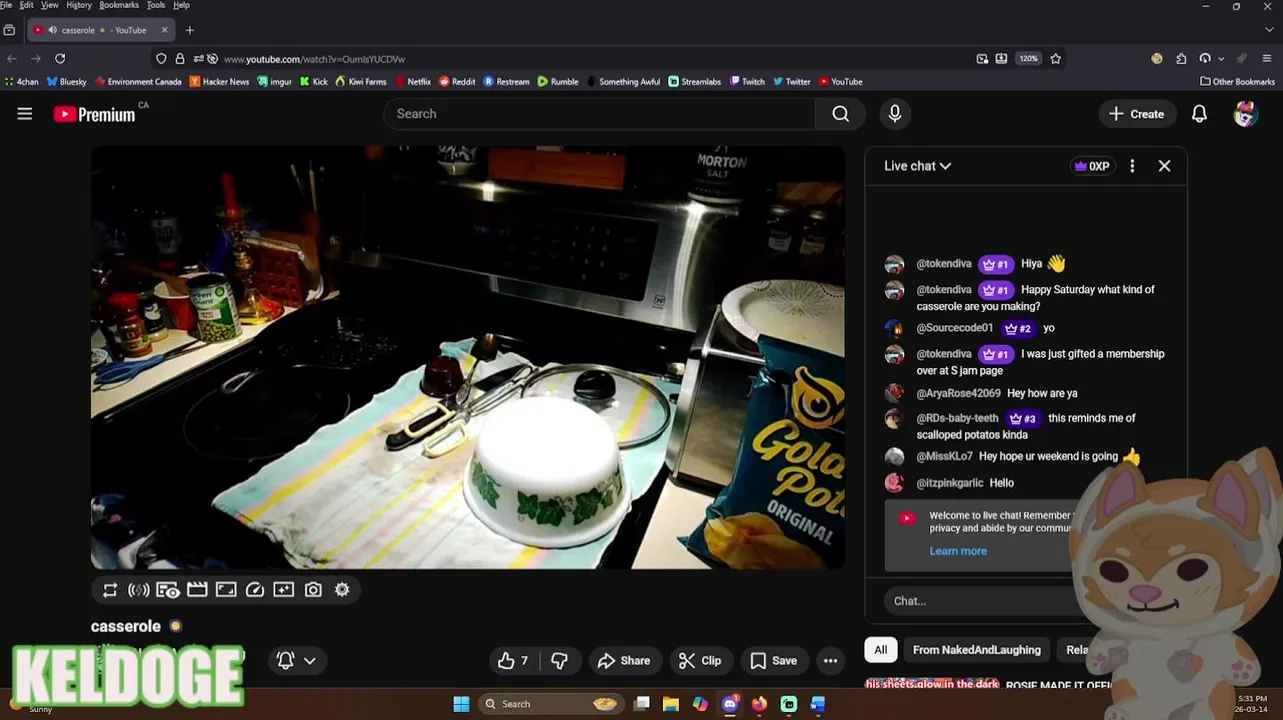The width and height of the screenshot is (1283, 720).
Task: Open Discord from the taskbar
Action: tap(730, 704)
